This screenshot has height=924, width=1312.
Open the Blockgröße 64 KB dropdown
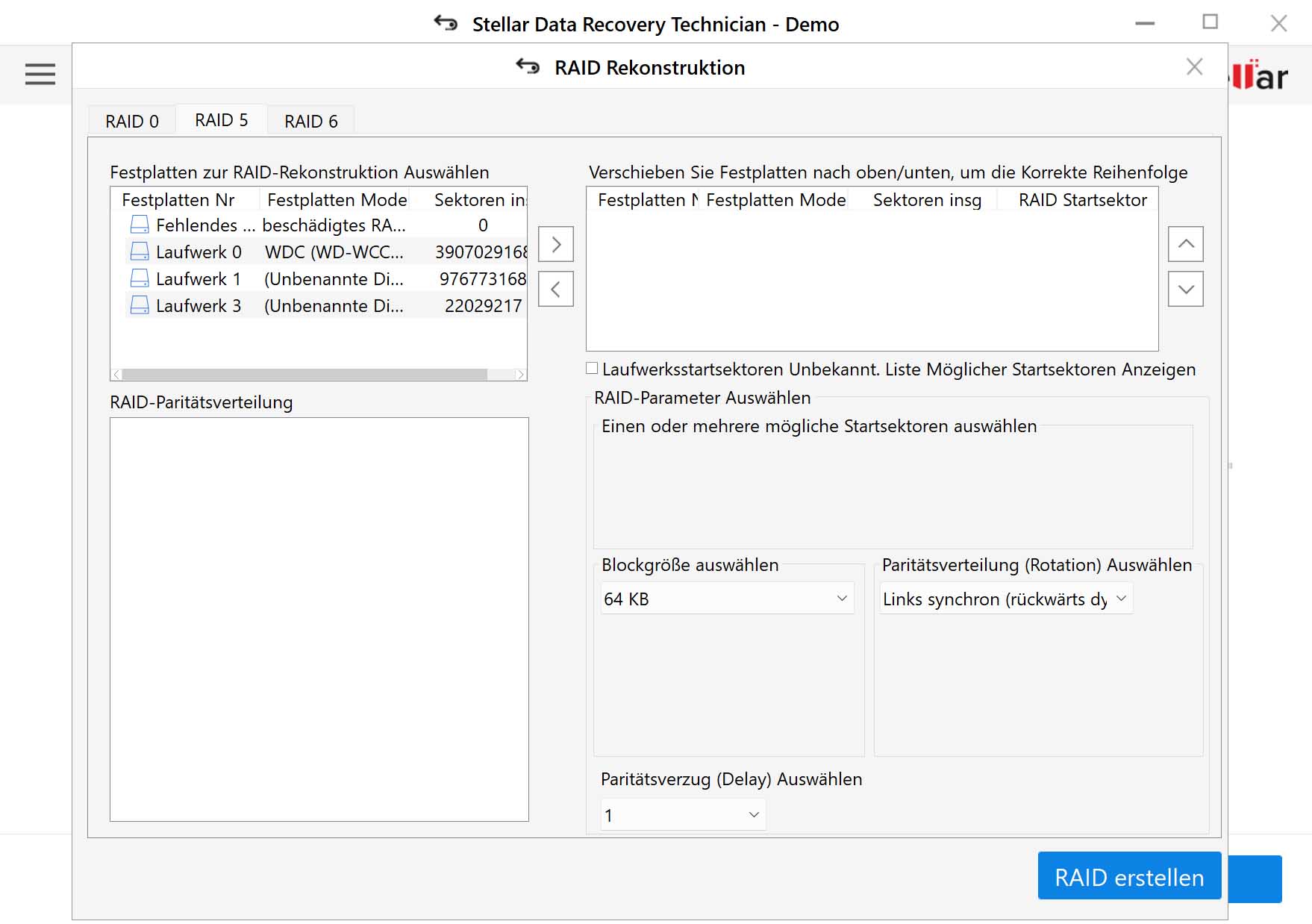[728, 599]
